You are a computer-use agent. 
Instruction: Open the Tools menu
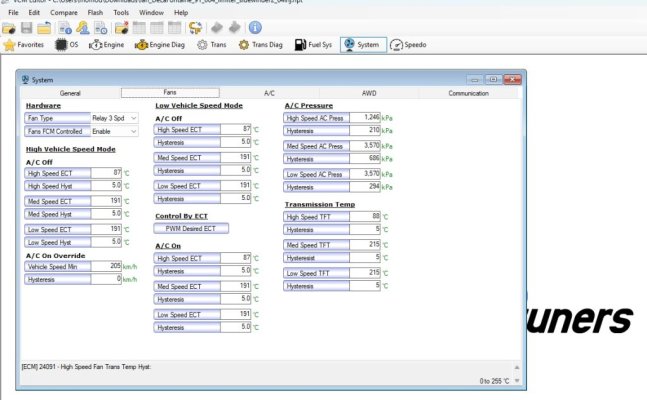pyautogui.click(x=121, y=13)
